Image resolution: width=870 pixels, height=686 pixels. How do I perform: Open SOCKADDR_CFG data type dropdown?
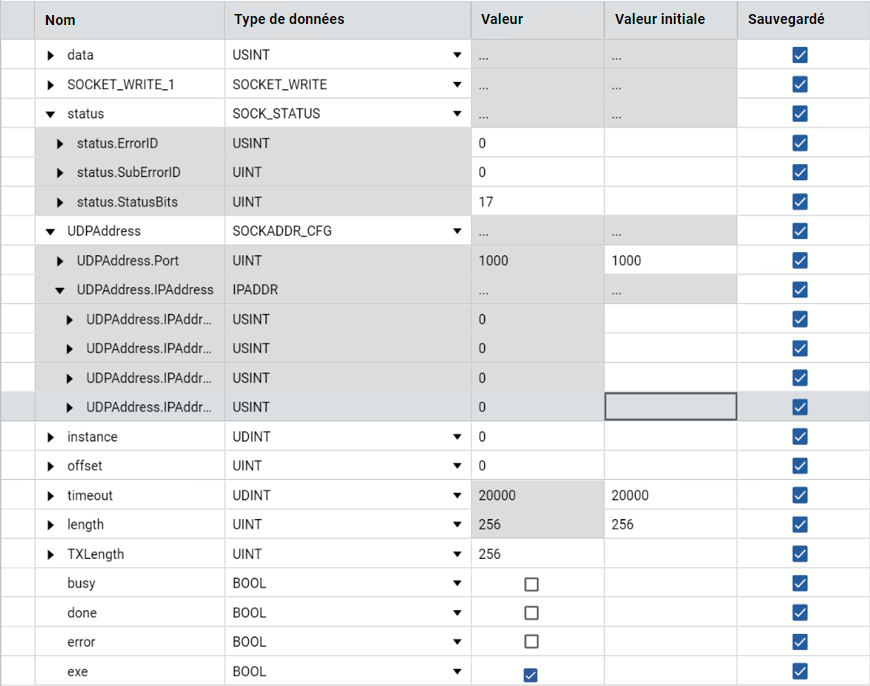(x=457, y=231)
